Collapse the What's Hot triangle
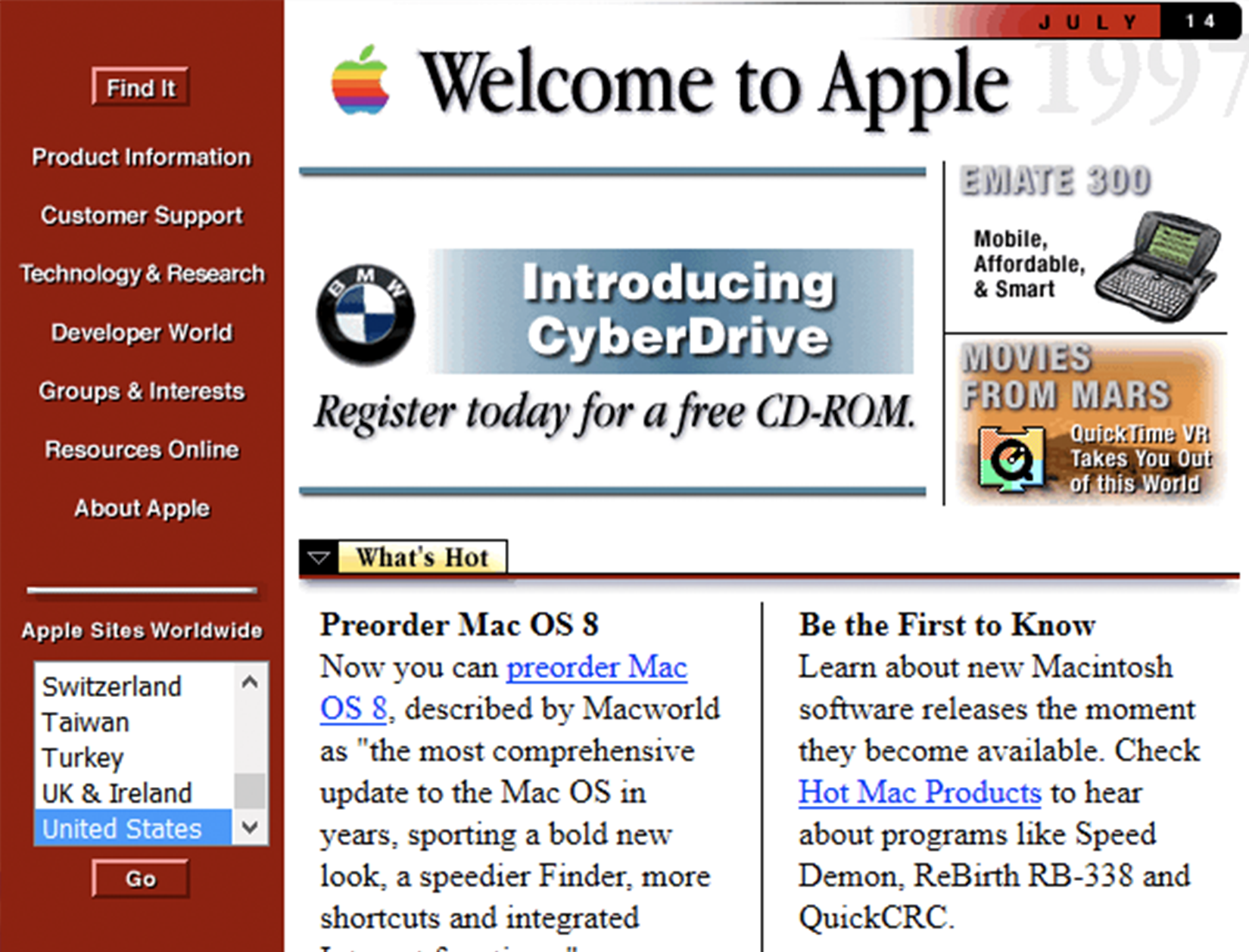1249x952 pixels. 319,558
